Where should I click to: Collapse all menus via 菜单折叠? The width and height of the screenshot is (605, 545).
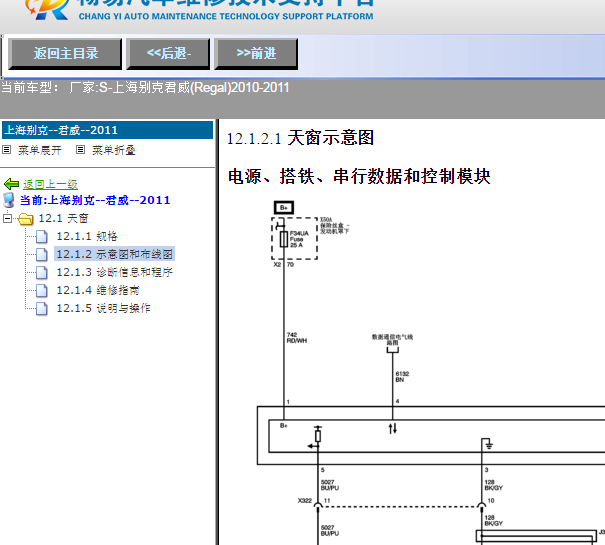click(x=114, y=150)
